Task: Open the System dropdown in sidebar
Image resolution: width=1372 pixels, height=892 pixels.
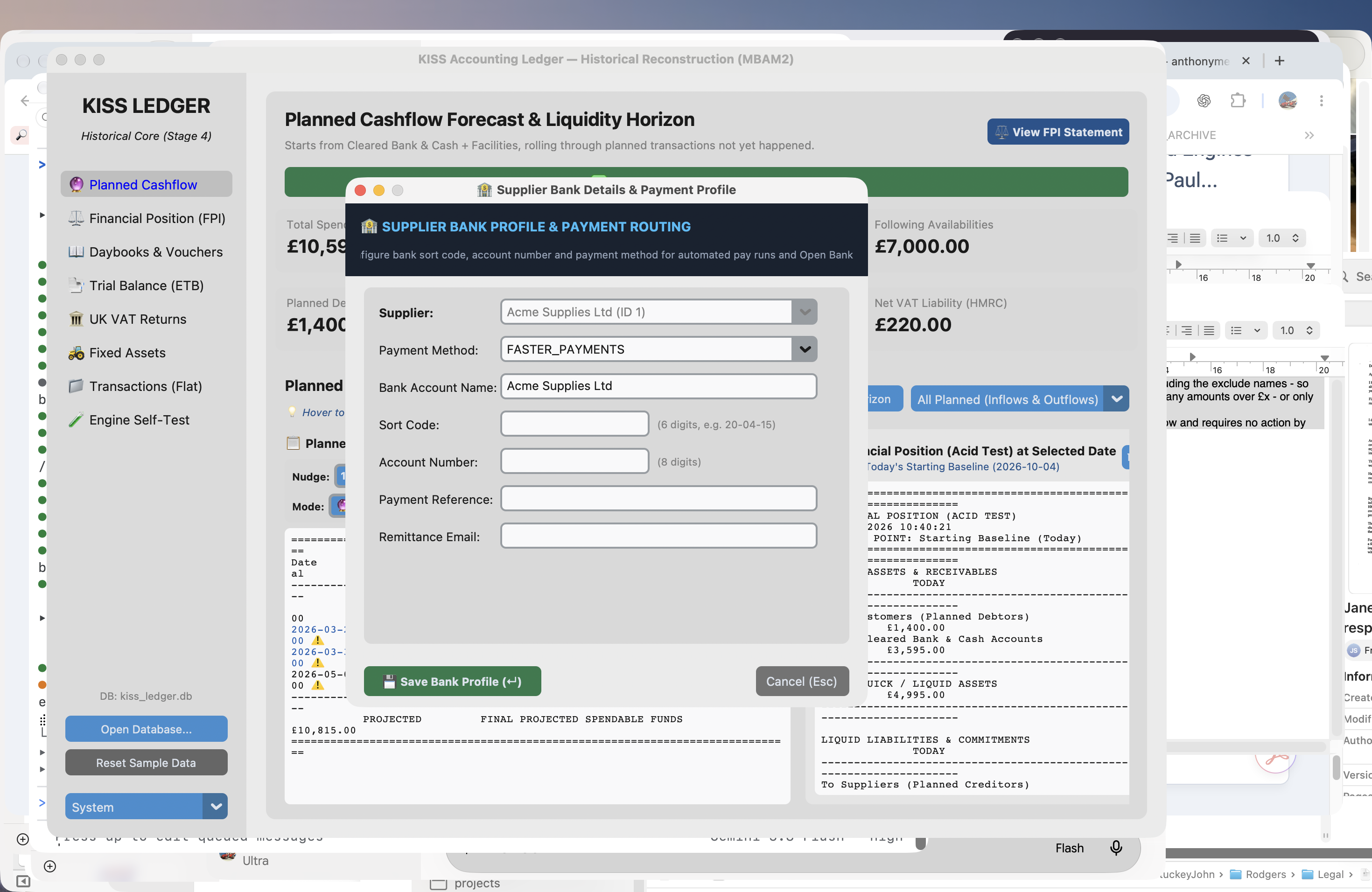Action: (146, 807)
